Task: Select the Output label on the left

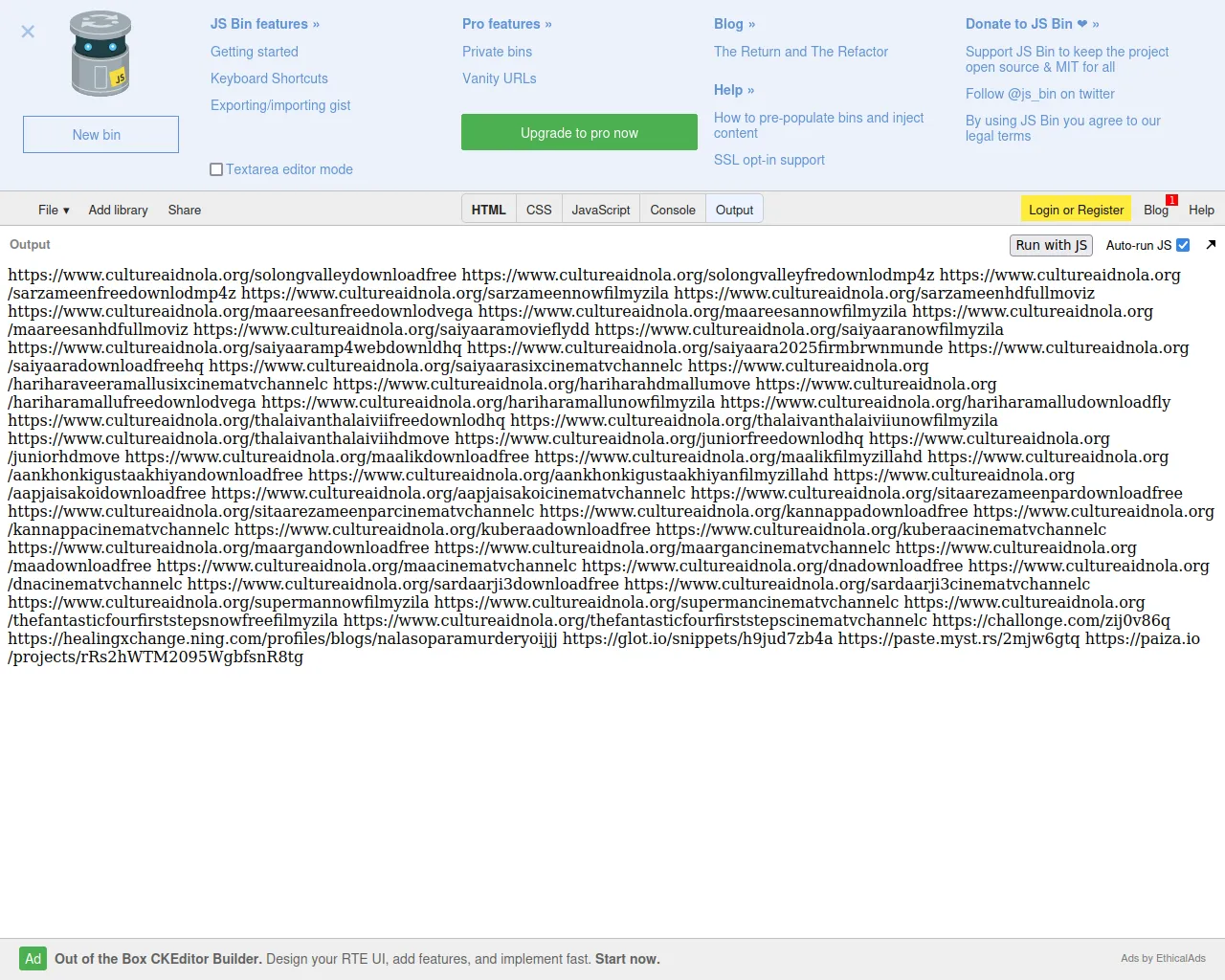Action: coord(29,244)
